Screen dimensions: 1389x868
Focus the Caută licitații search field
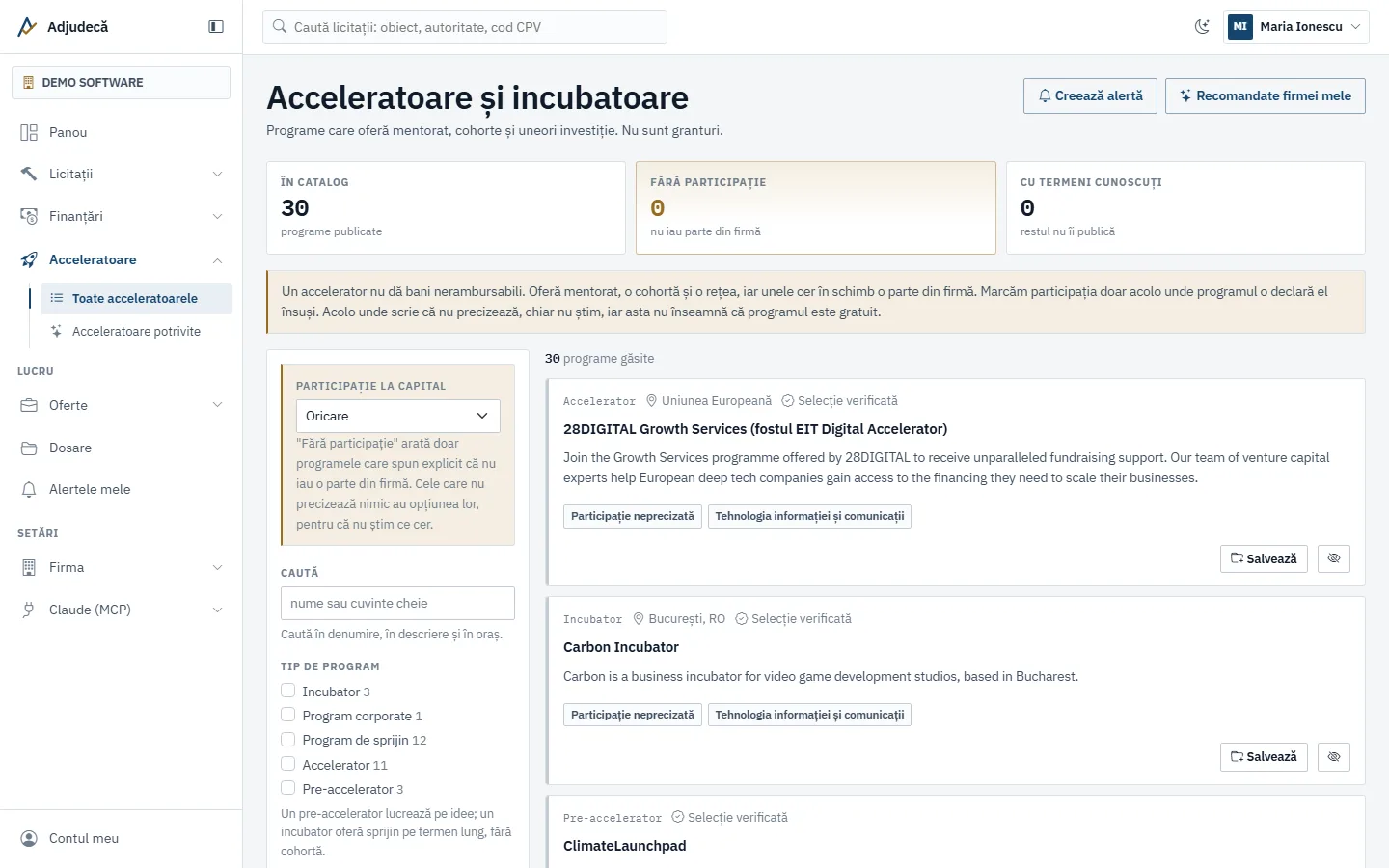pyautogui.click(x=465, y=27)
